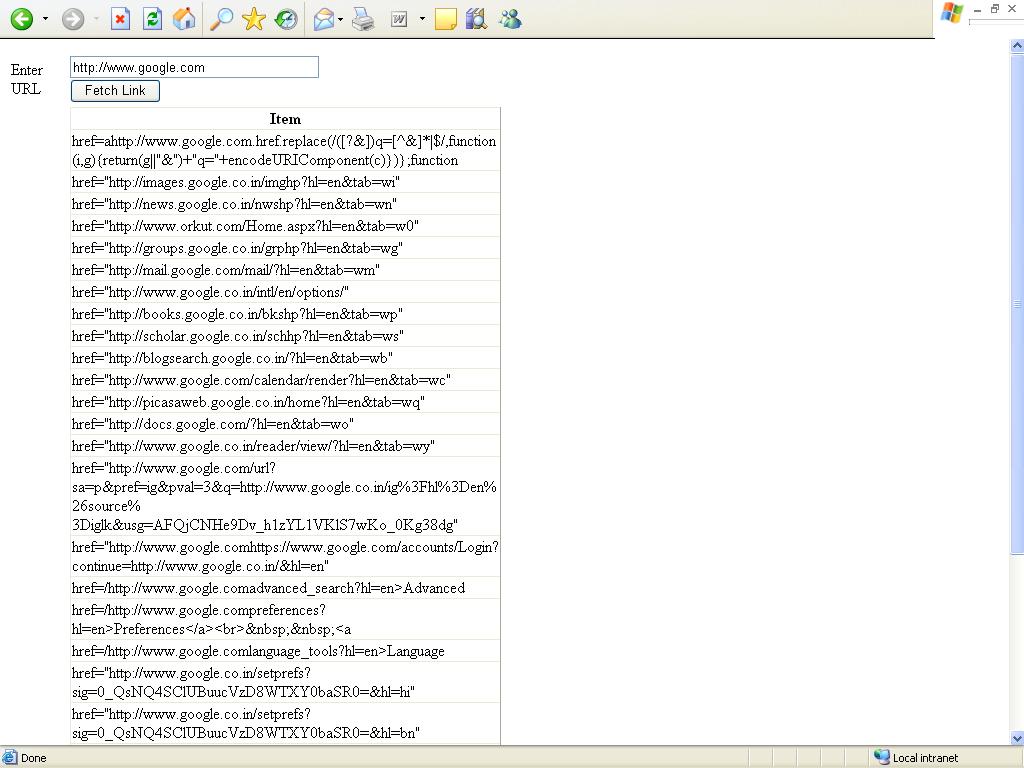Refresh the page with green arrows icon
The width and height of the screenshot is (1024, 768).
pyautogui.click(x=152, y=19)
